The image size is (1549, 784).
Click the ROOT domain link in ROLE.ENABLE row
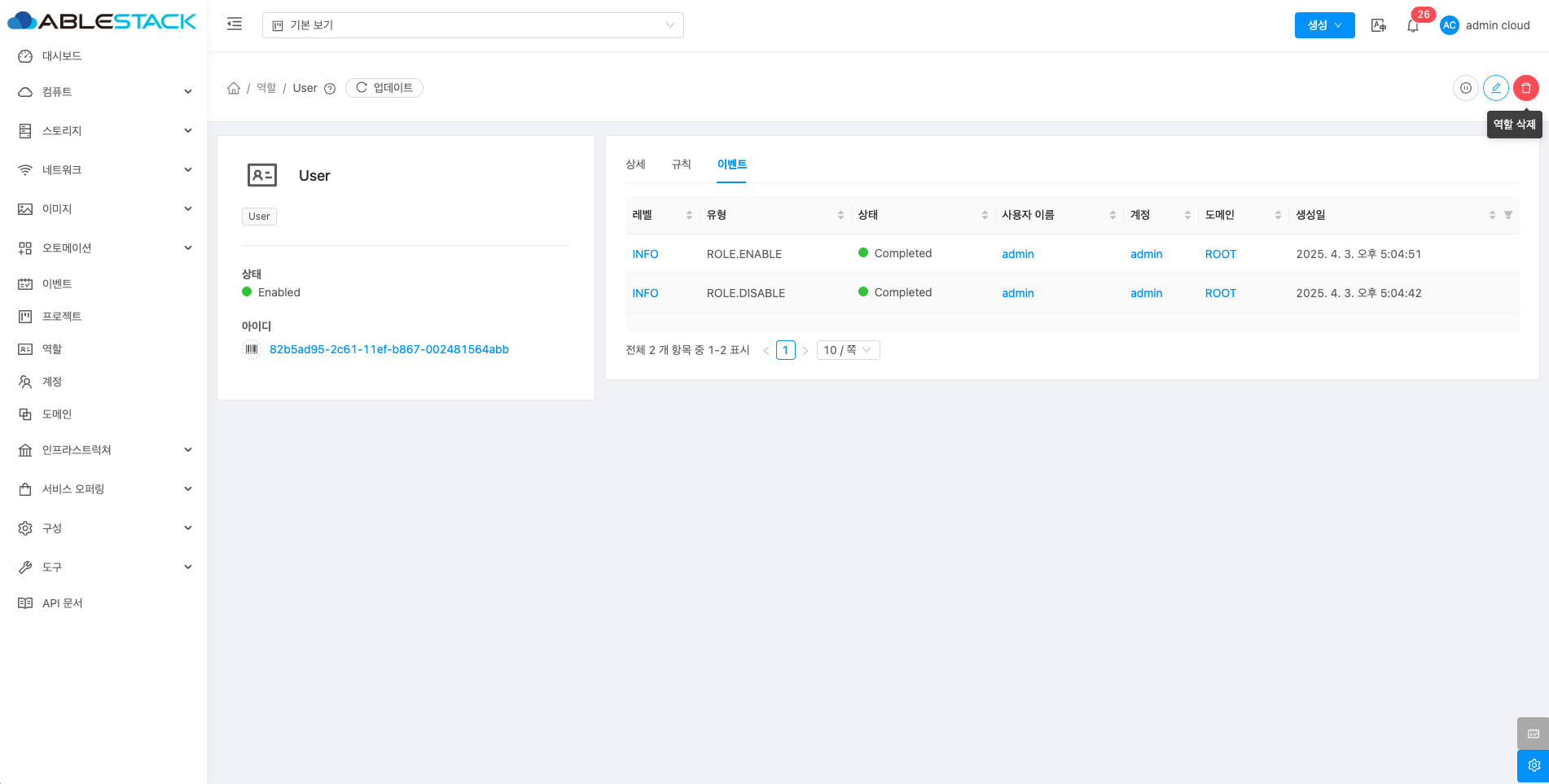[x=1220, y=254]
